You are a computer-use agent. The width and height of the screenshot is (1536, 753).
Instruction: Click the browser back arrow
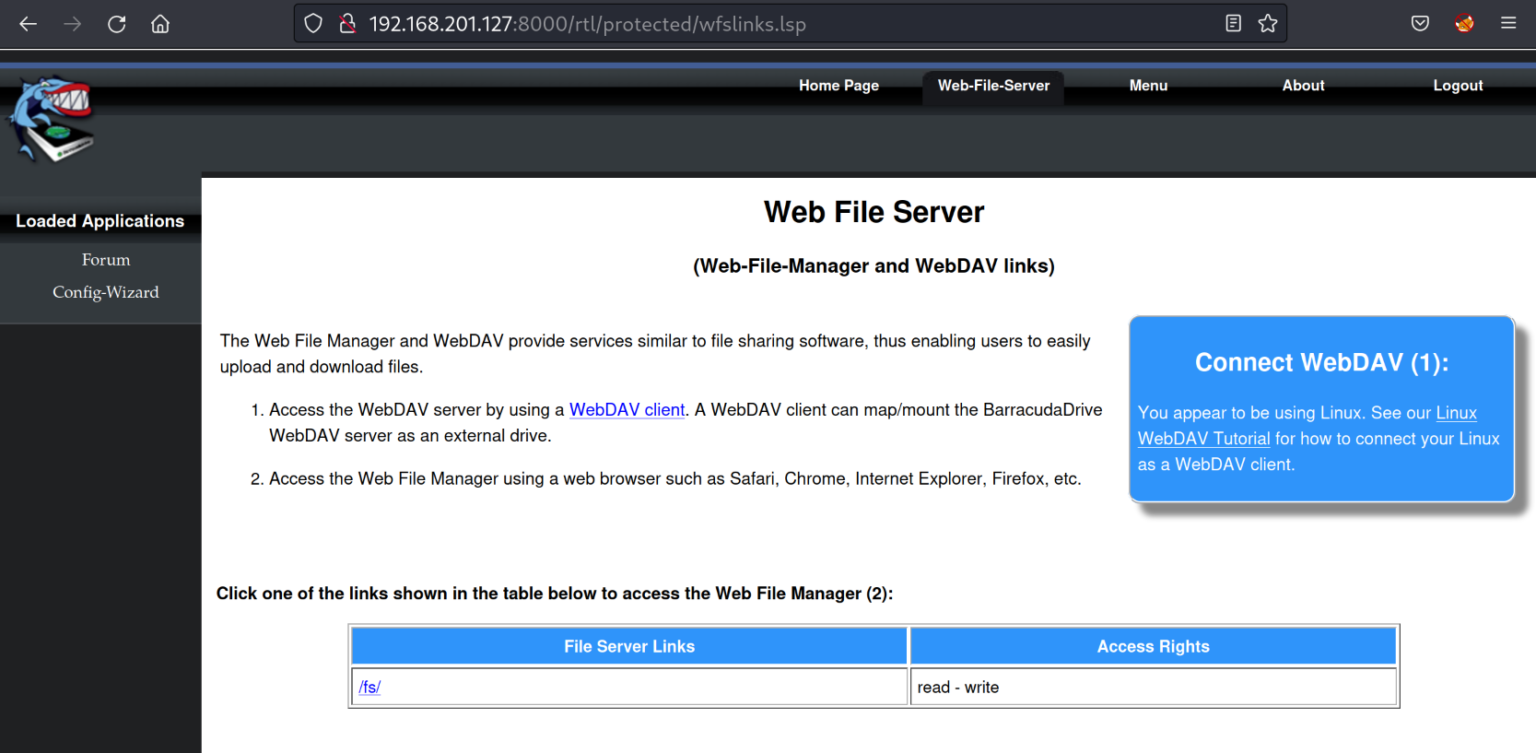28,24
